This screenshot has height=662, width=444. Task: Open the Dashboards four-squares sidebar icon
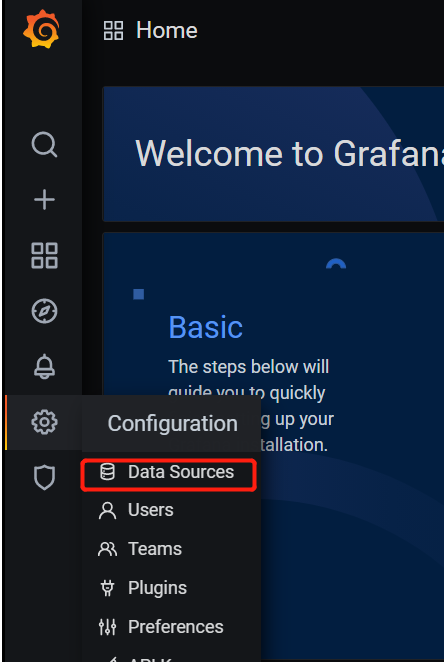[44, 255]
